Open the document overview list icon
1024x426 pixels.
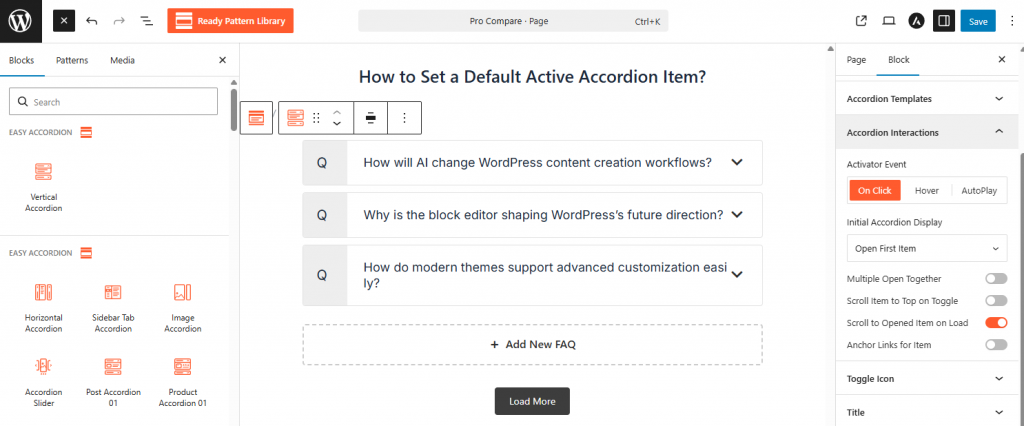[146, 20]
